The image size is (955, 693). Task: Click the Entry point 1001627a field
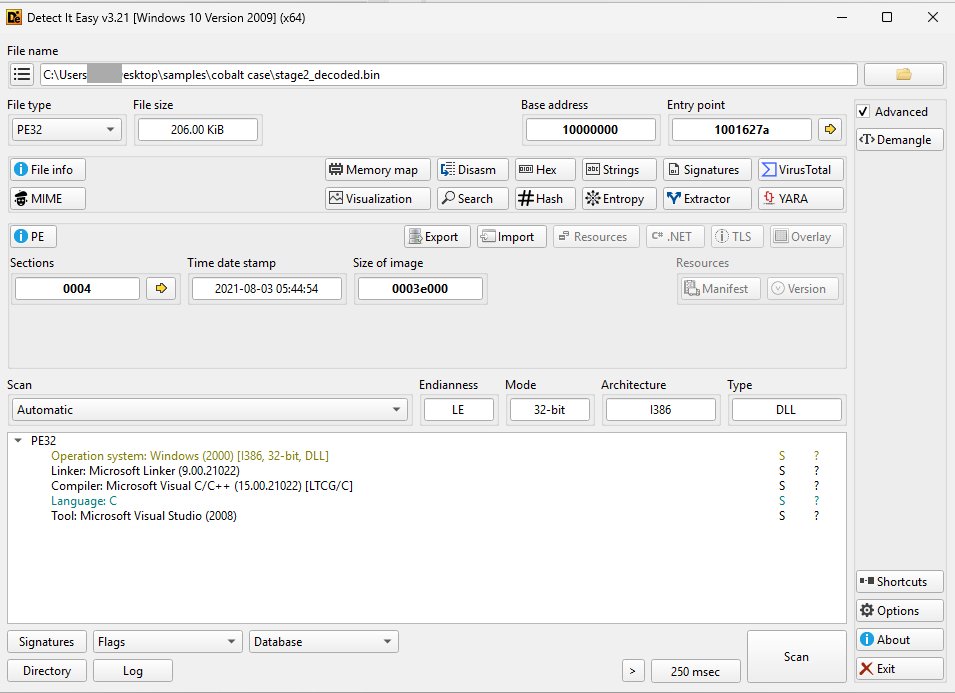pyautogui.click(x=741, y=129)
